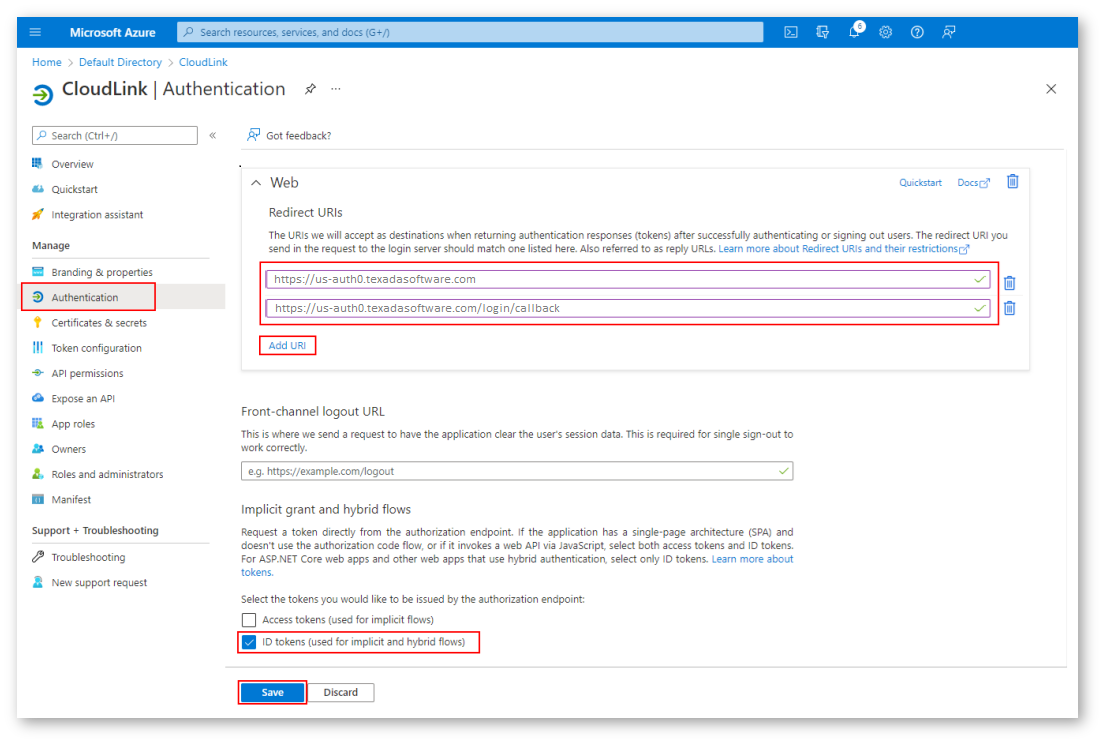Open Cloud Shell from the top bar
This screenshot has width=1104, height=744.
coord(791,32)
